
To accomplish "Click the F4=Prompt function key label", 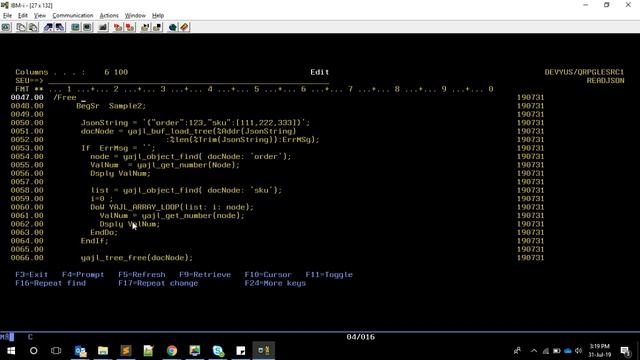I will click(x=83, y=275).
